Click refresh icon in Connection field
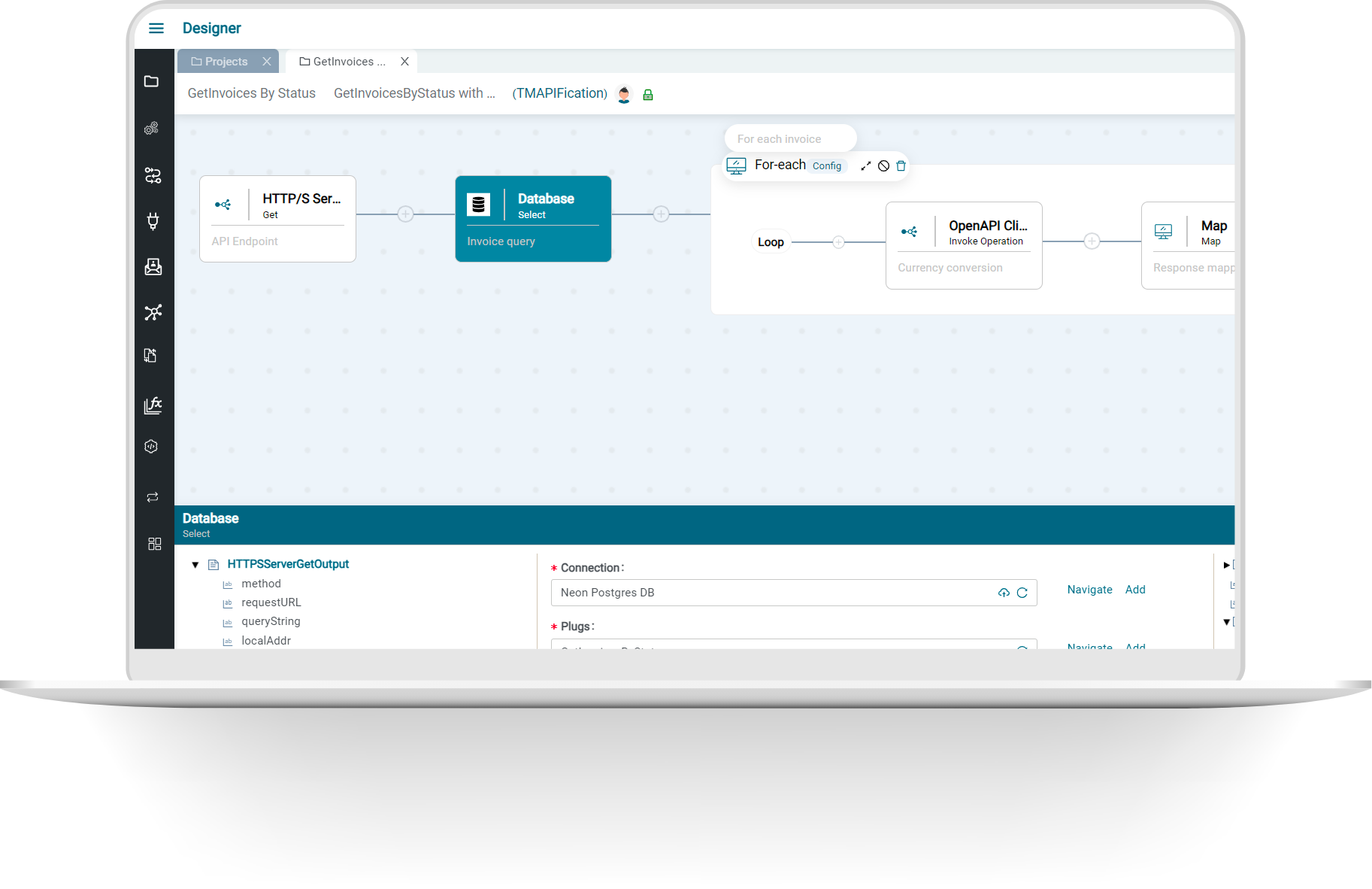 coord(1022,593)
